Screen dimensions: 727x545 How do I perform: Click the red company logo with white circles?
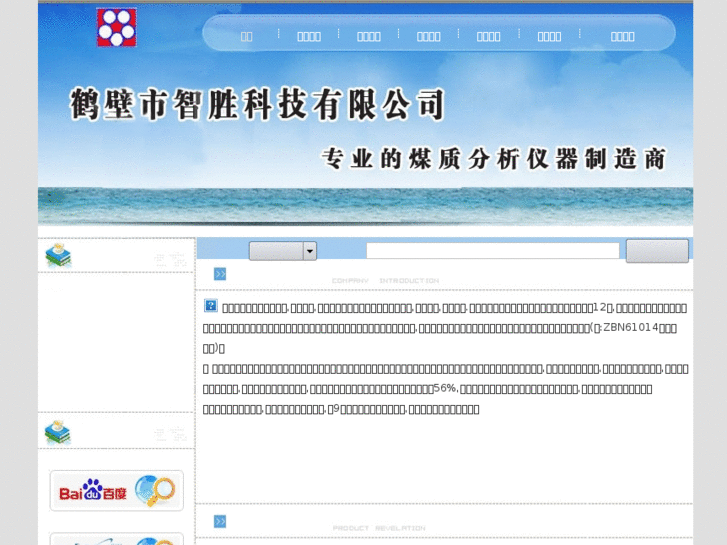coord(116,27)
